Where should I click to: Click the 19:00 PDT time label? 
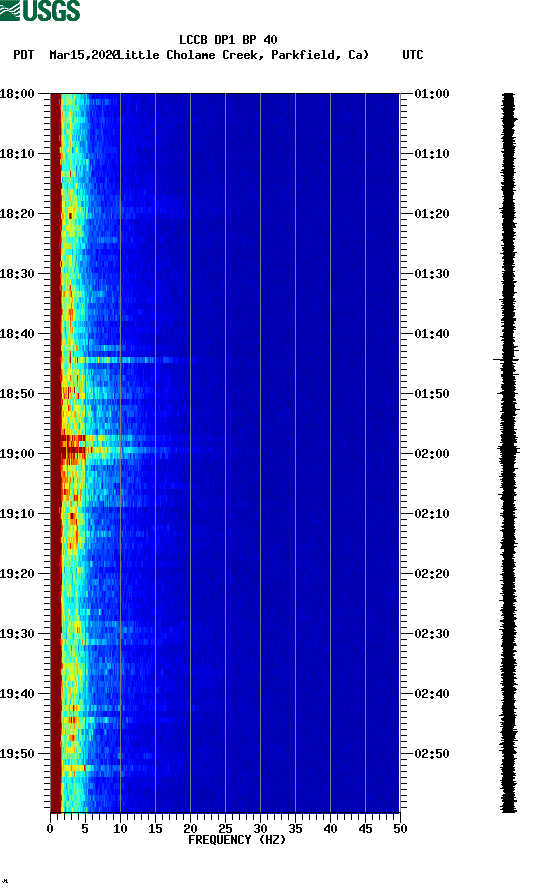[x=17, y=454]
